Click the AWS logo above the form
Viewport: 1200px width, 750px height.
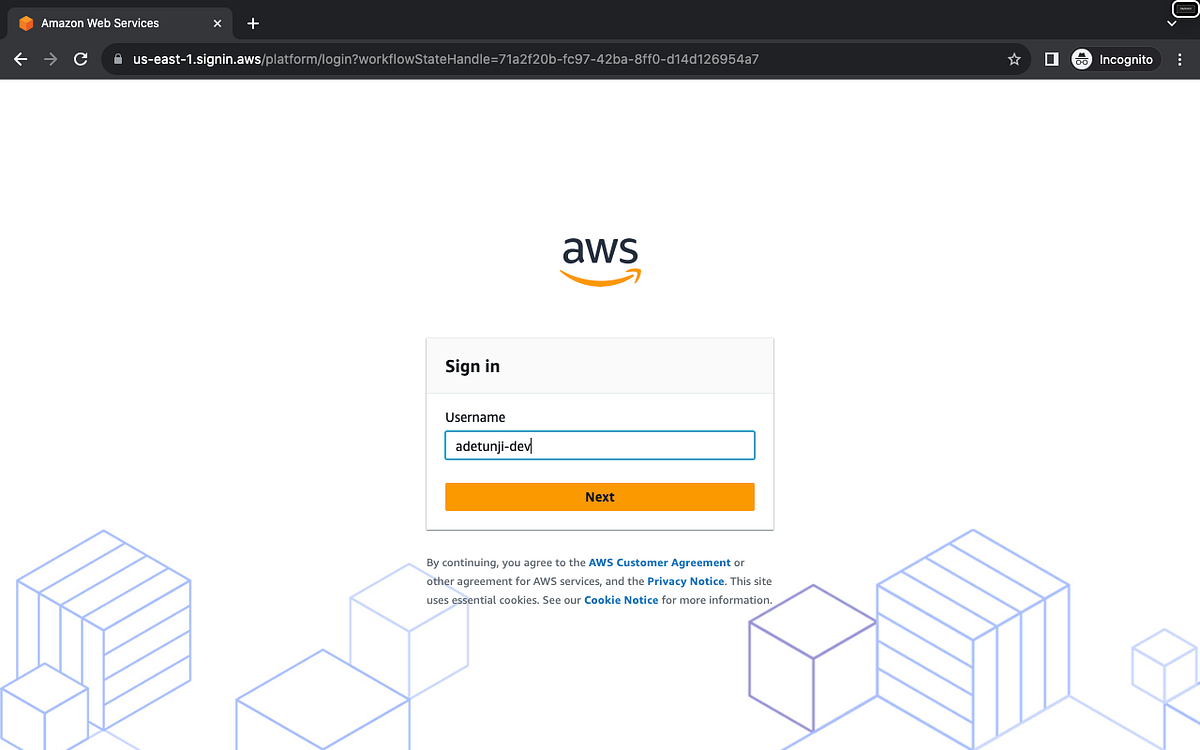600,260
